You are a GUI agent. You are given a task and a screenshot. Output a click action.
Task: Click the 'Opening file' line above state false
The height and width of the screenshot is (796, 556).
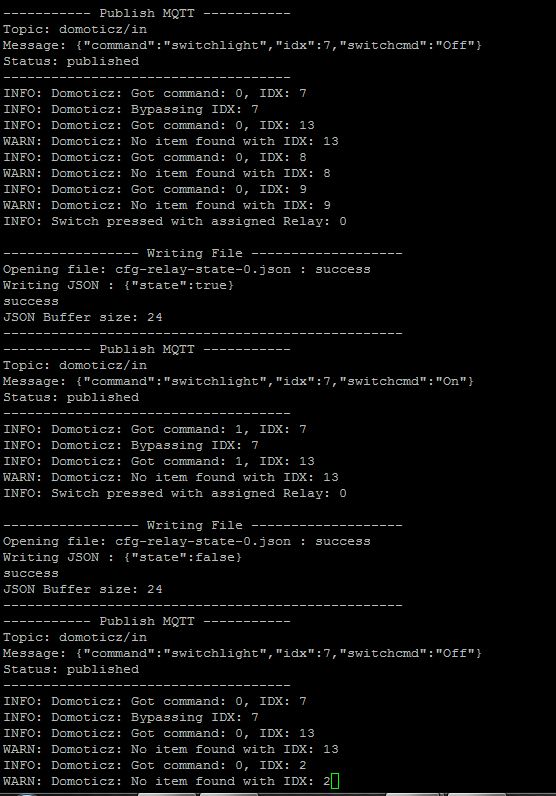click(187, 541)
